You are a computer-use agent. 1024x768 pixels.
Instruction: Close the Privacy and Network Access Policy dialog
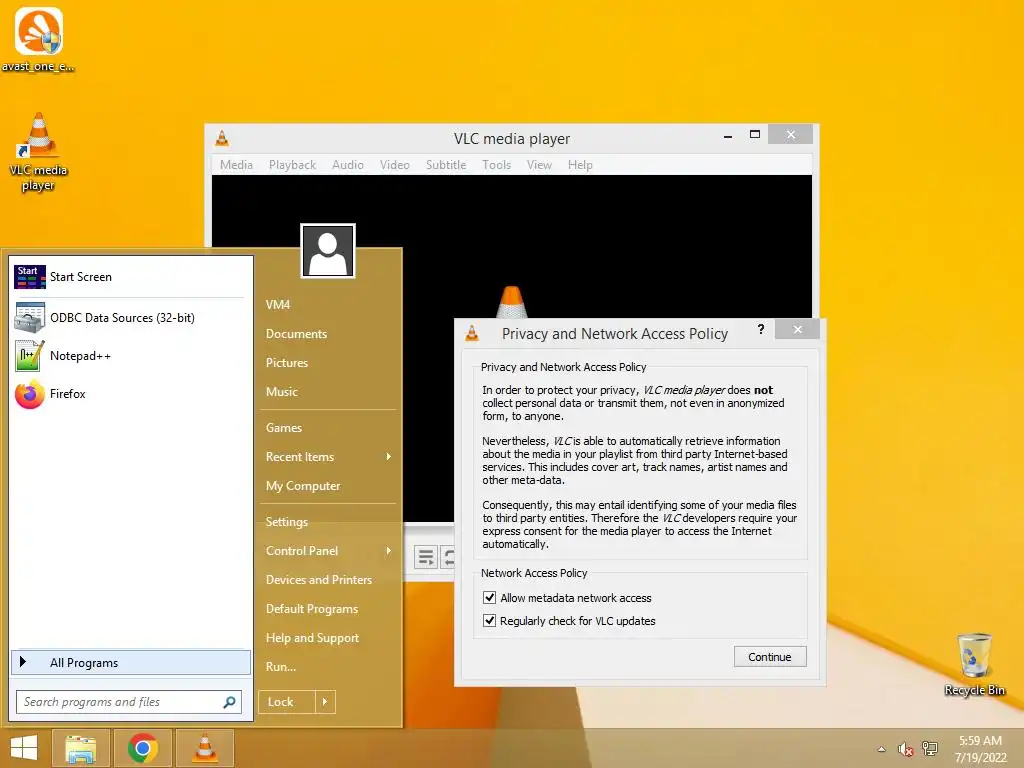point(797,329)
